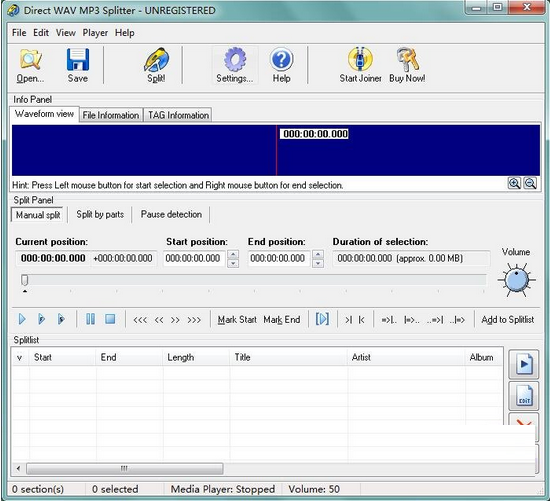Play the selection with bracketed play icon
The width and height of the screenshot is (550, 501).
tap(322, 319)
